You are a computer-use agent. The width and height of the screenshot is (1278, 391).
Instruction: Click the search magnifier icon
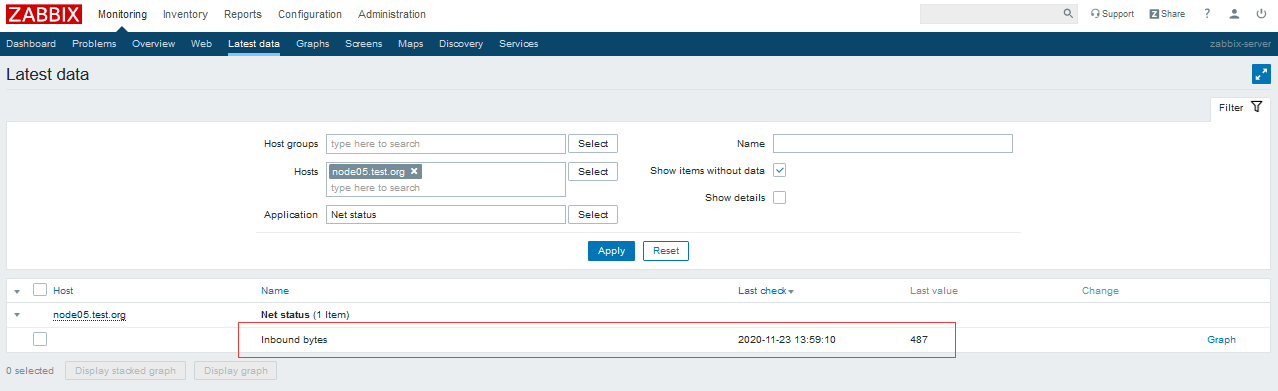pos(1067,14)
